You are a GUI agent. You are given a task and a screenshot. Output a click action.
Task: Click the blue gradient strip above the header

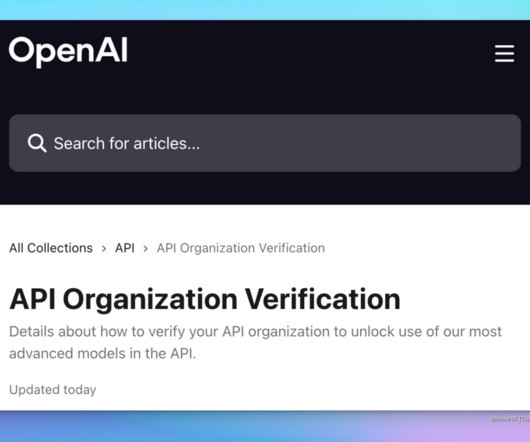tap(265, 10)
